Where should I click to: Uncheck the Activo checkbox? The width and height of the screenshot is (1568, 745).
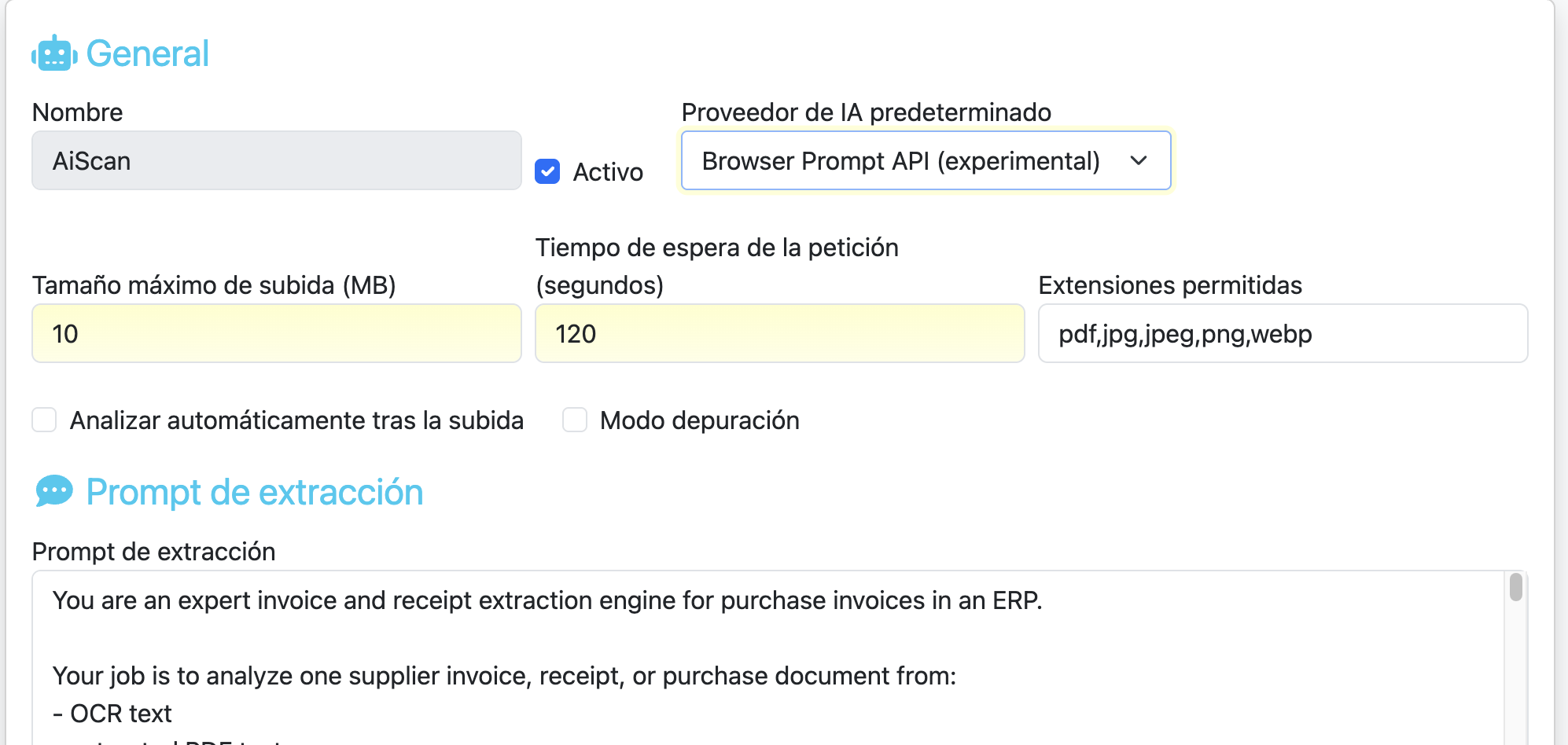pos(547,171)
